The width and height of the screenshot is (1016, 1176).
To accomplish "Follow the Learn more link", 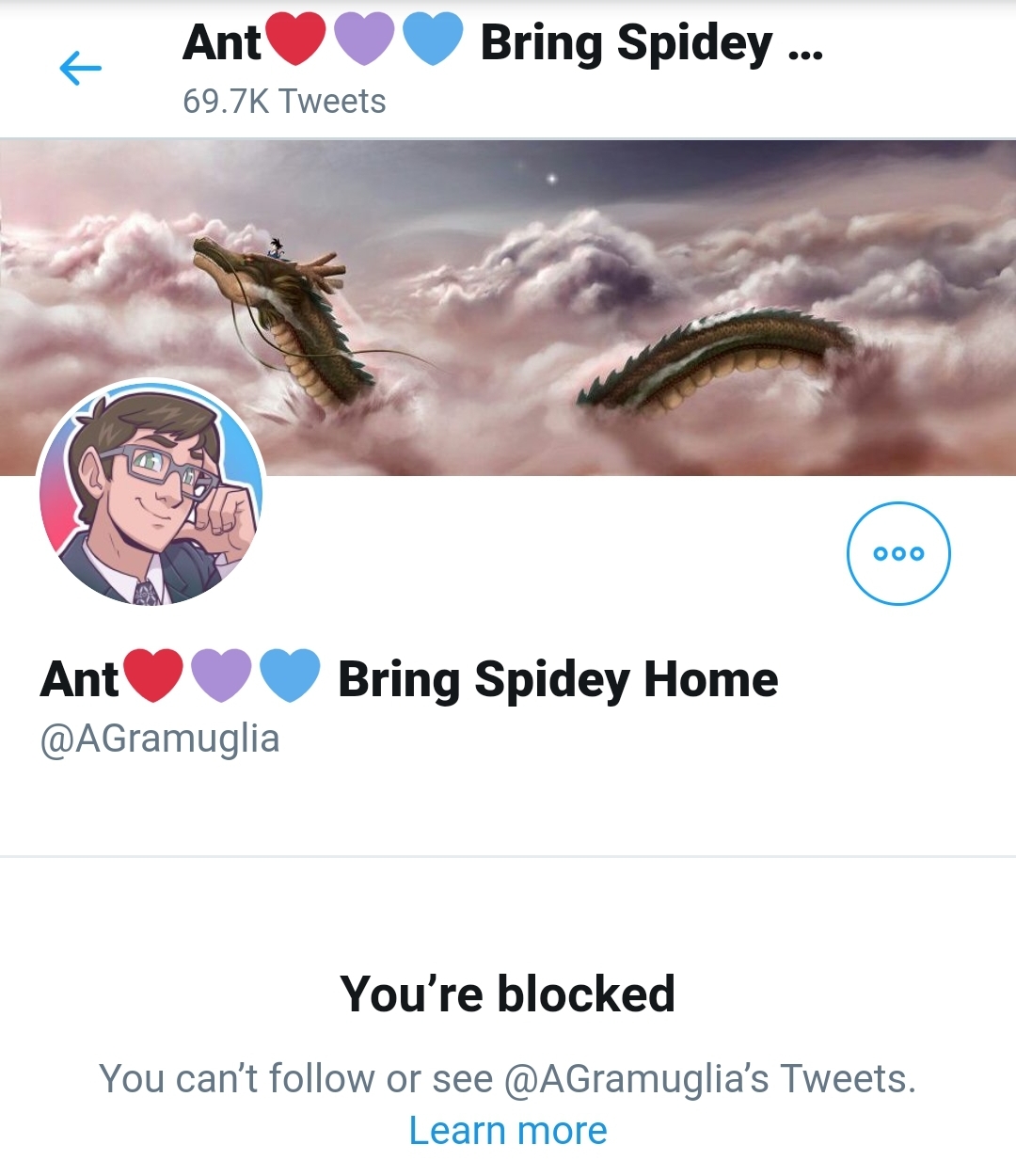I will click(508, 1131).
